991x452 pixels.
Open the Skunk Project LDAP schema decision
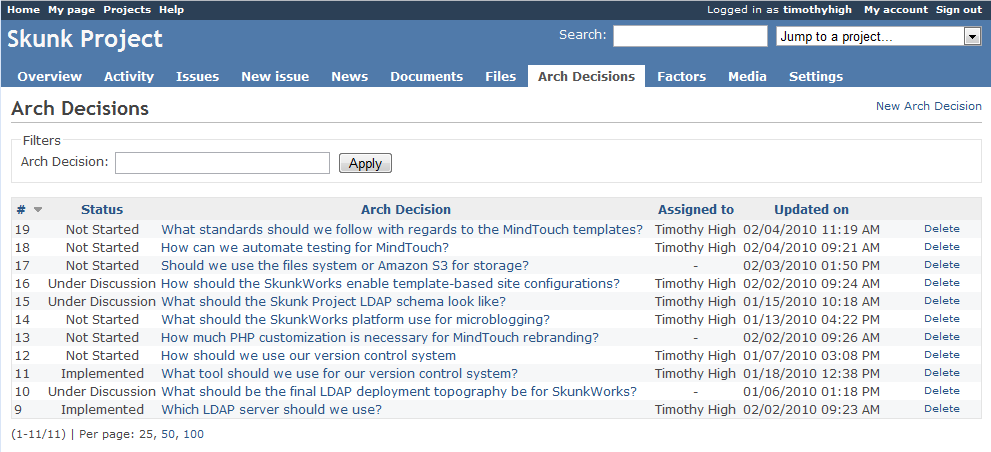point(333,302)
